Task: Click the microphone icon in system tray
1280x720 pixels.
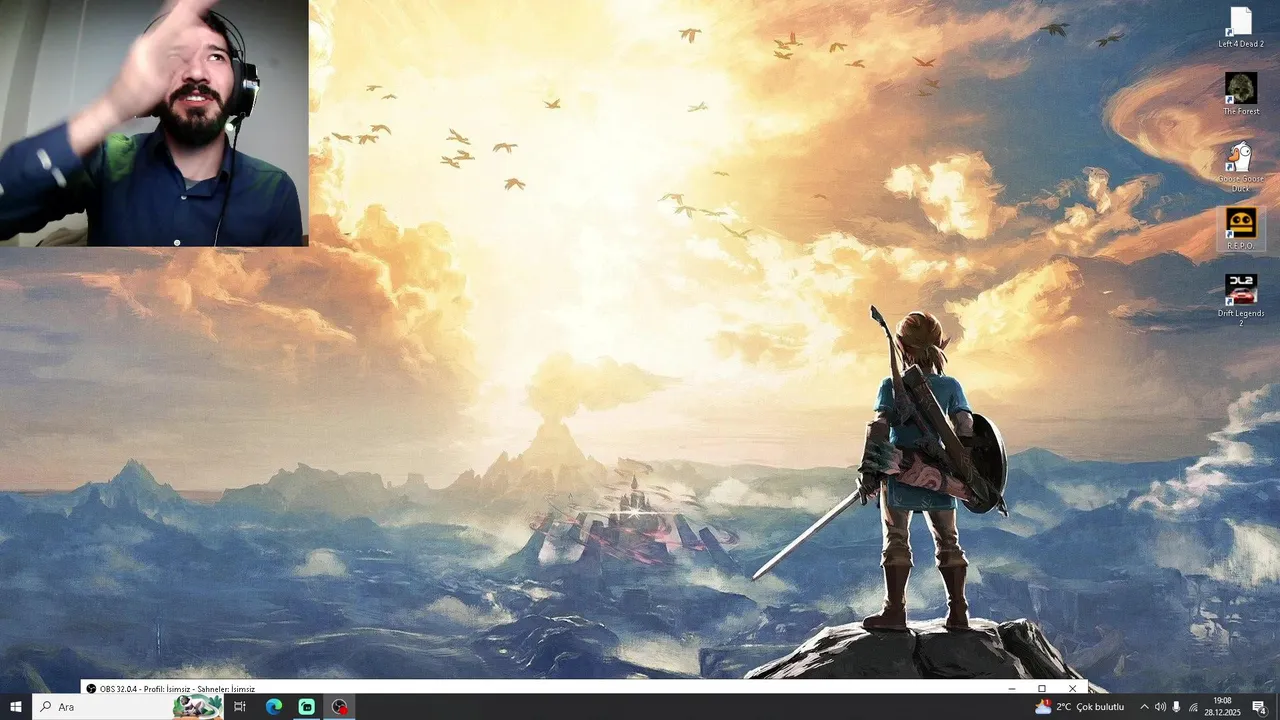Action: [1177, 707]
